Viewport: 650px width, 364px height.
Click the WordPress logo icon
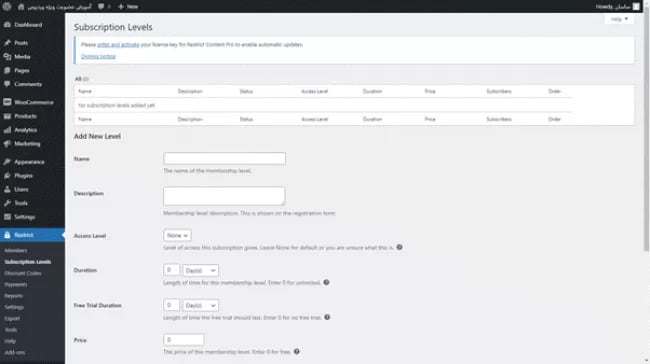point(7,6)
